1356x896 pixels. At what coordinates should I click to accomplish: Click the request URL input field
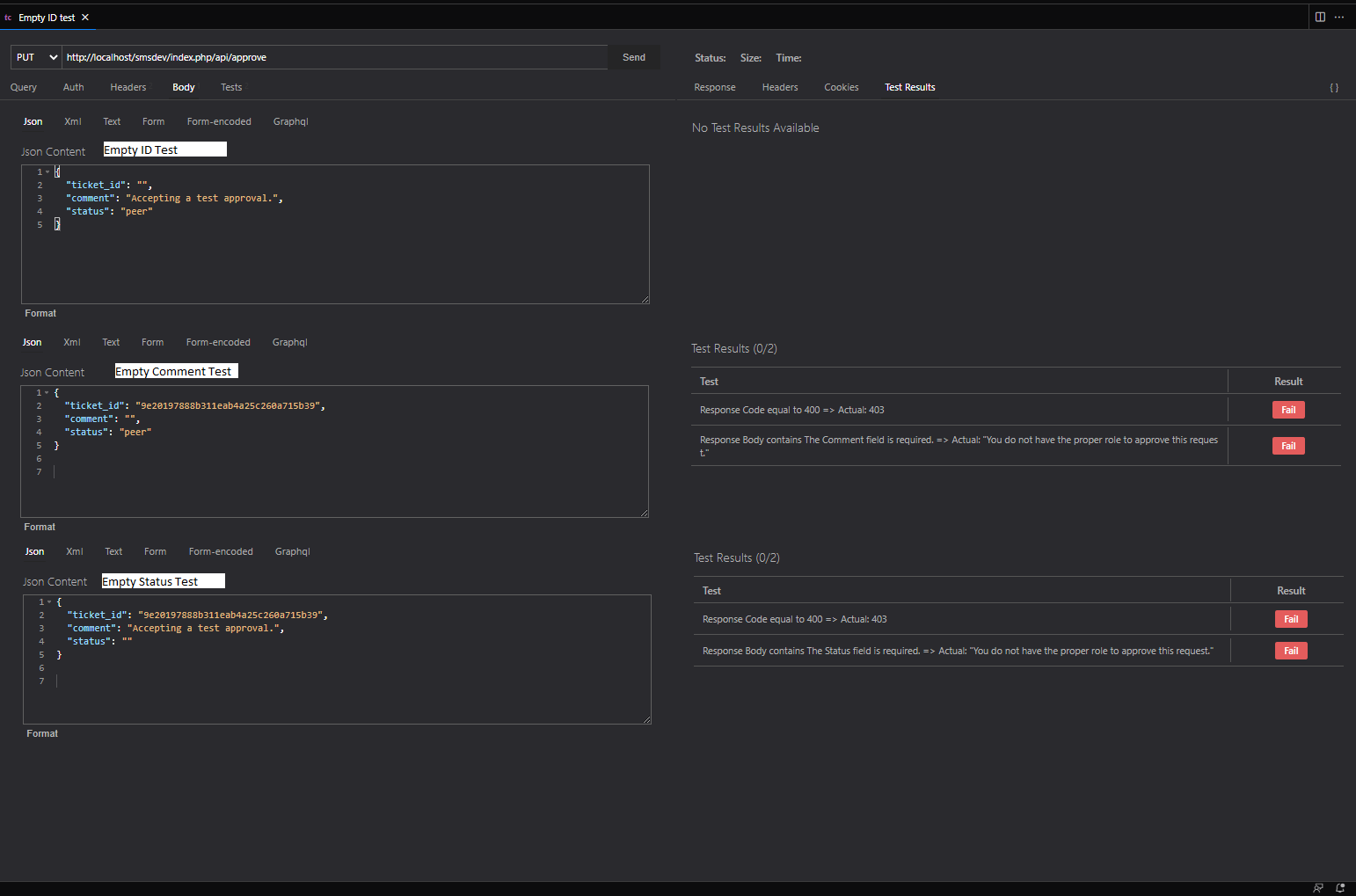[x=334, y=56]
